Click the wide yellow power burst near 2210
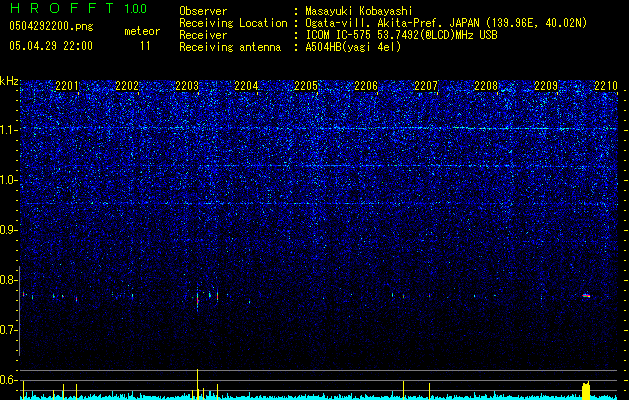This screenshot has height=400, width=629. coord(586,390)
